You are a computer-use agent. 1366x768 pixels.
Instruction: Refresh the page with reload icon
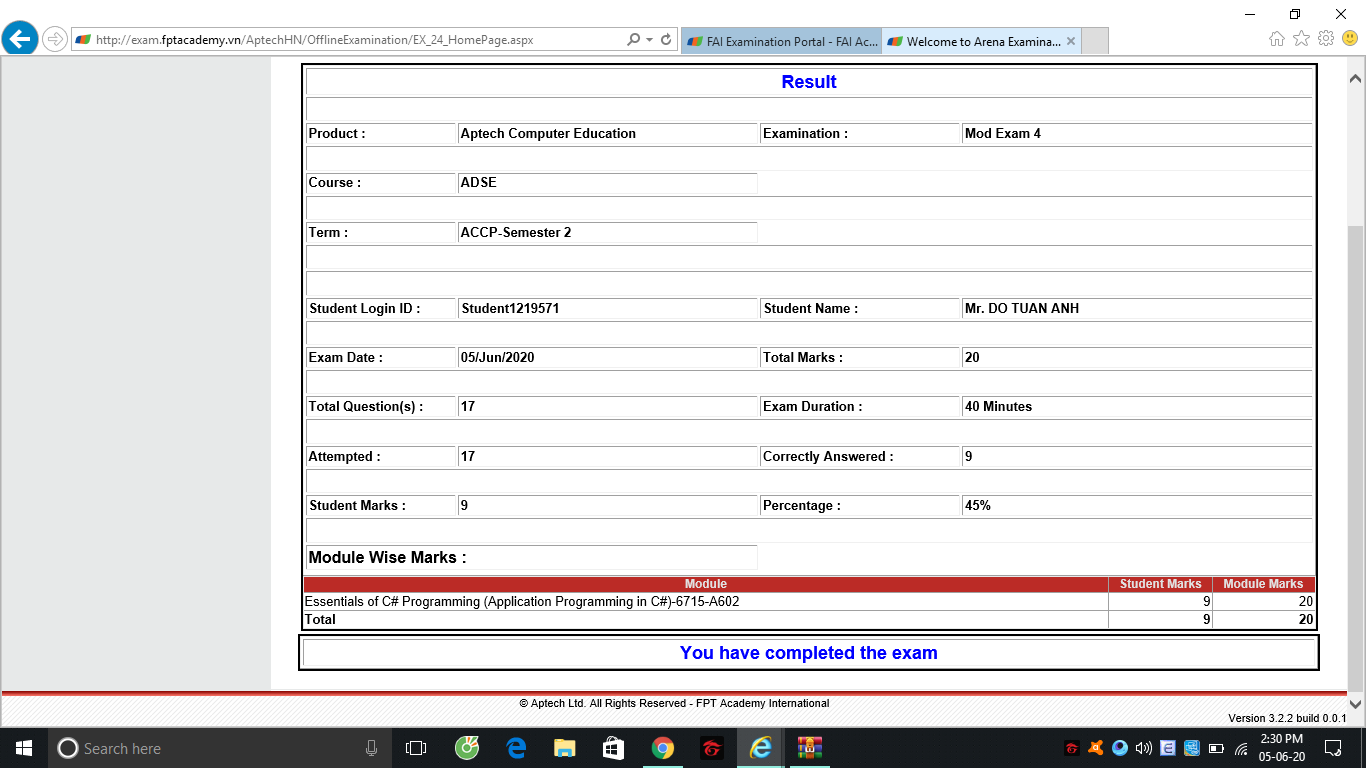(667, 40)
